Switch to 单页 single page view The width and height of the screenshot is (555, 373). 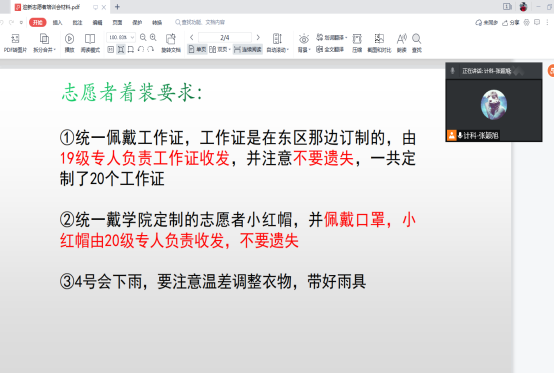pos(197,50)
